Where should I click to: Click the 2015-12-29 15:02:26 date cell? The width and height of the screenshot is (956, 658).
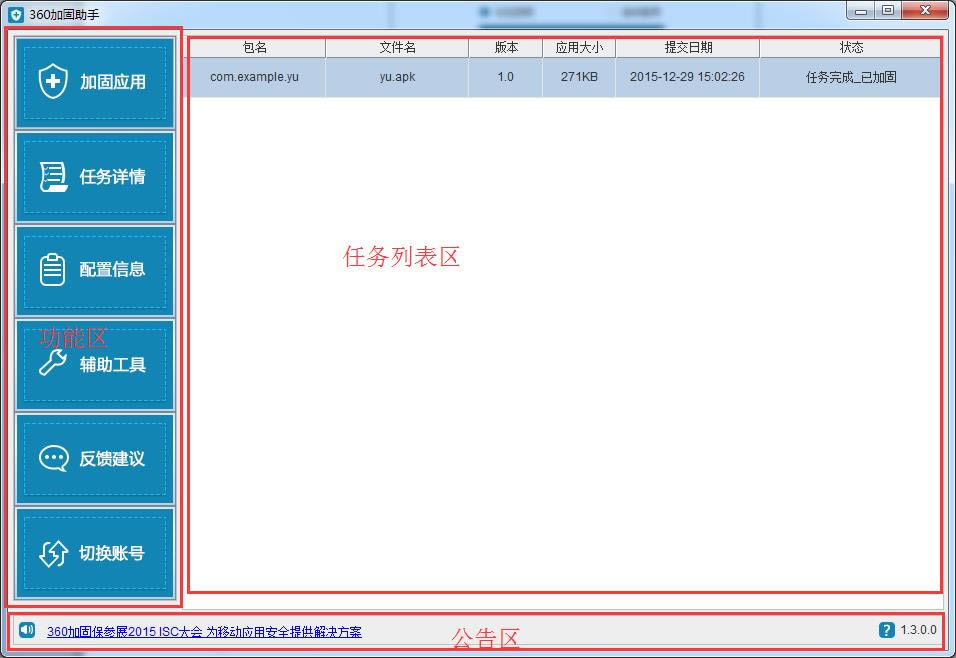coord(688,77)
